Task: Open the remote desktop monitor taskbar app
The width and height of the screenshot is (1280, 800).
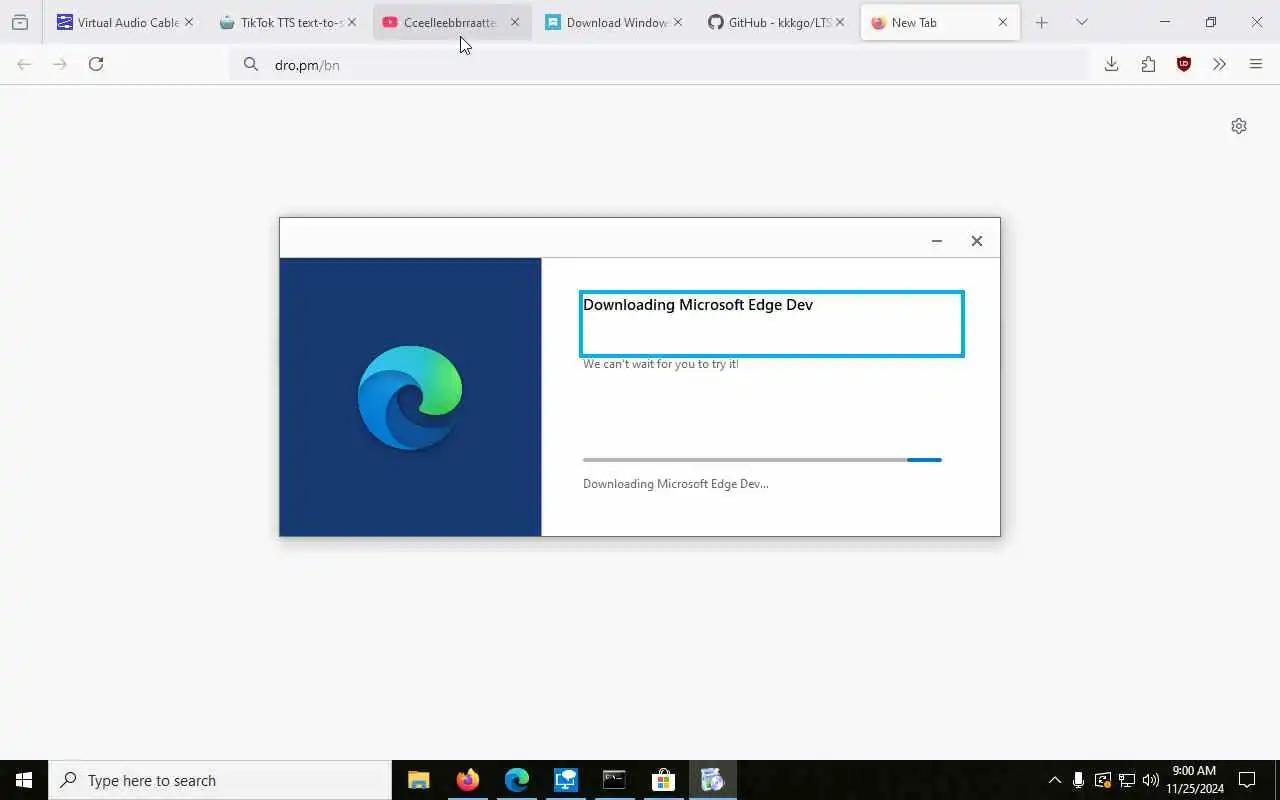Action: pyautogui.click(x=566, y=780)
